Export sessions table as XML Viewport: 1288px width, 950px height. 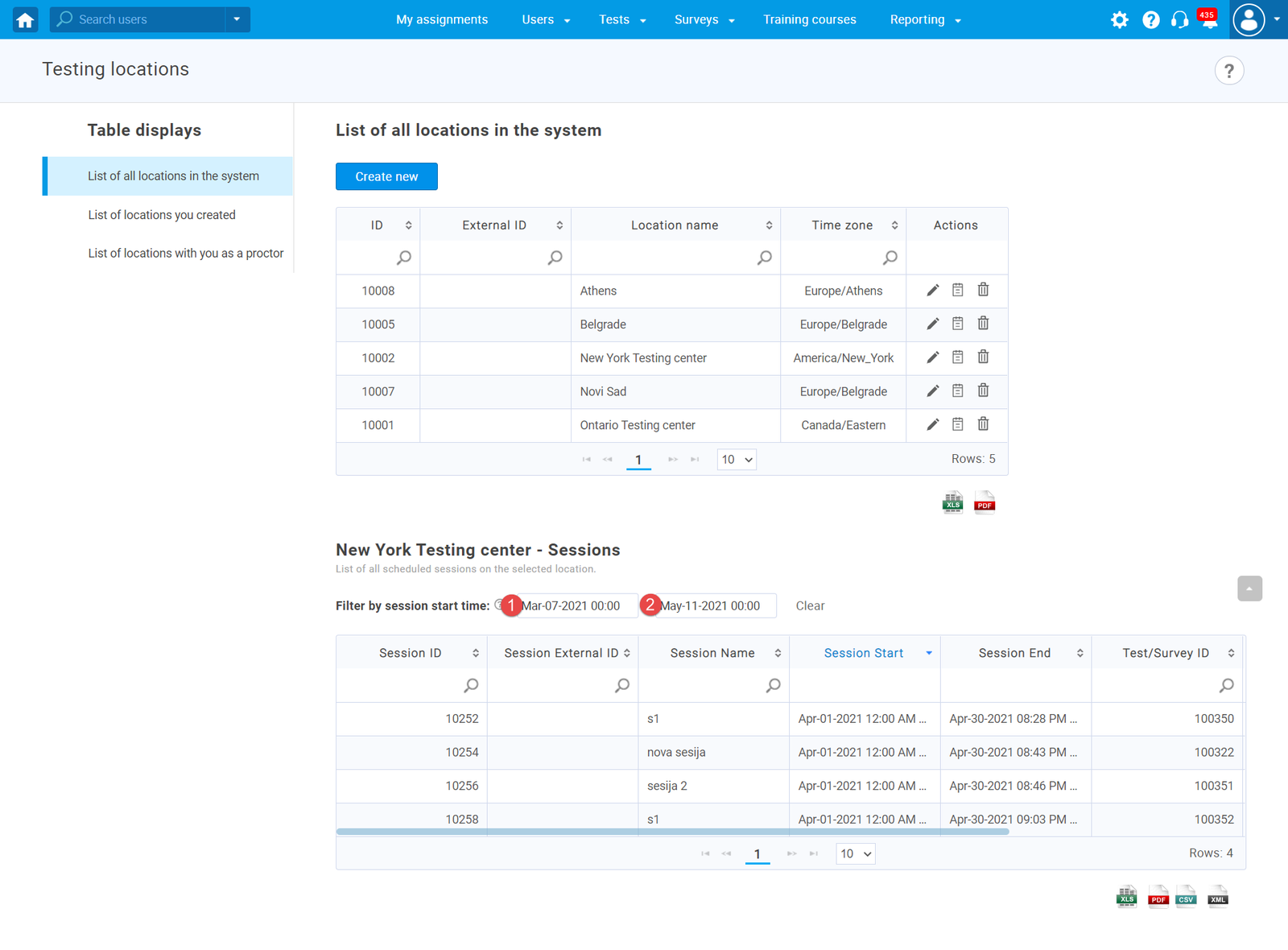1217,897
